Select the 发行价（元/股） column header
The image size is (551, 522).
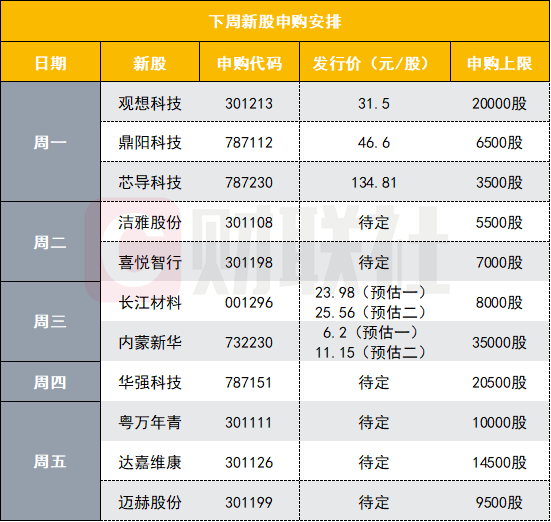375,62
